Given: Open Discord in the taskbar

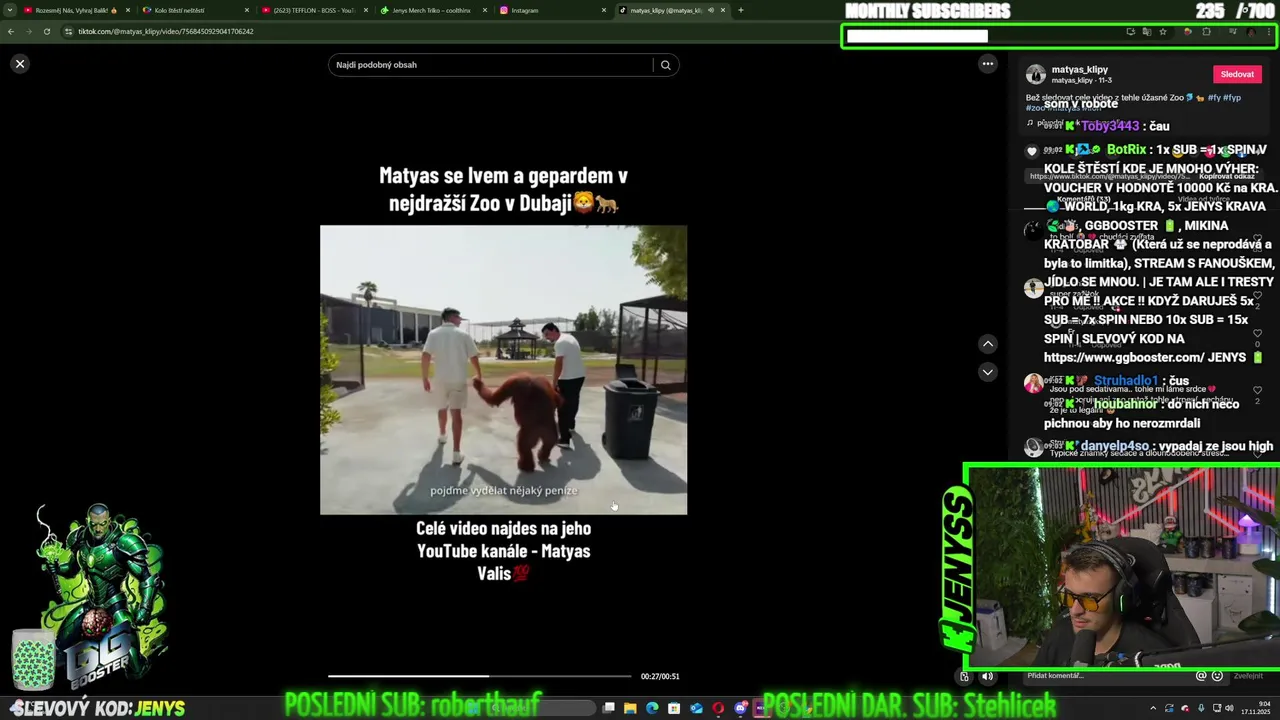Looking at the screenshot, I should pyautogui.click(x=740, y=708).
